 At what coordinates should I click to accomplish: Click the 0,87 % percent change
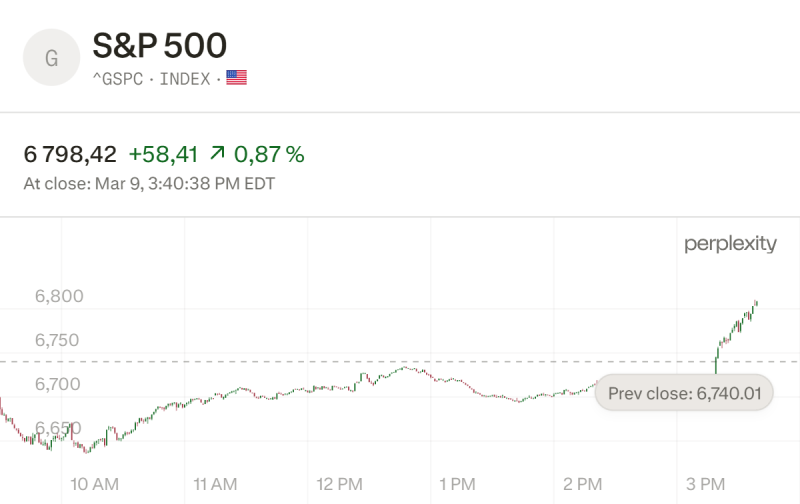click(x=269, y=154)
